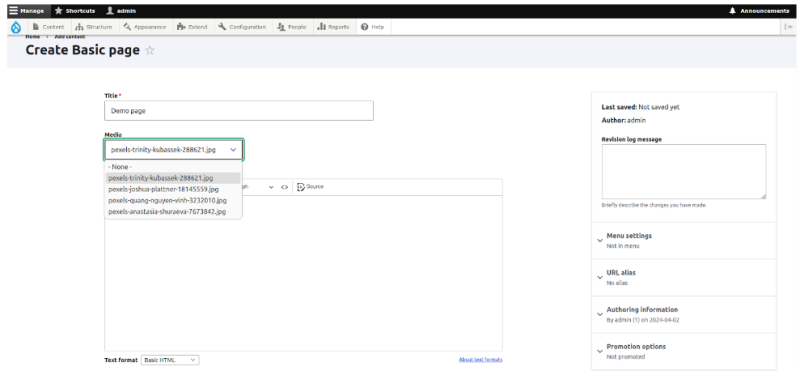Open the Structure menu

coord(93,27)
